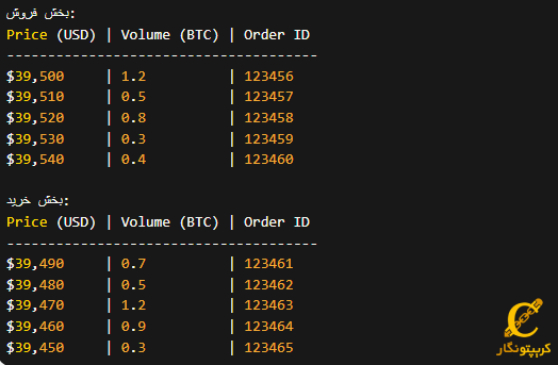Select volume 0.5 in the $39,480 row
This screenshot has height=365, width=558.
(133, 285)
